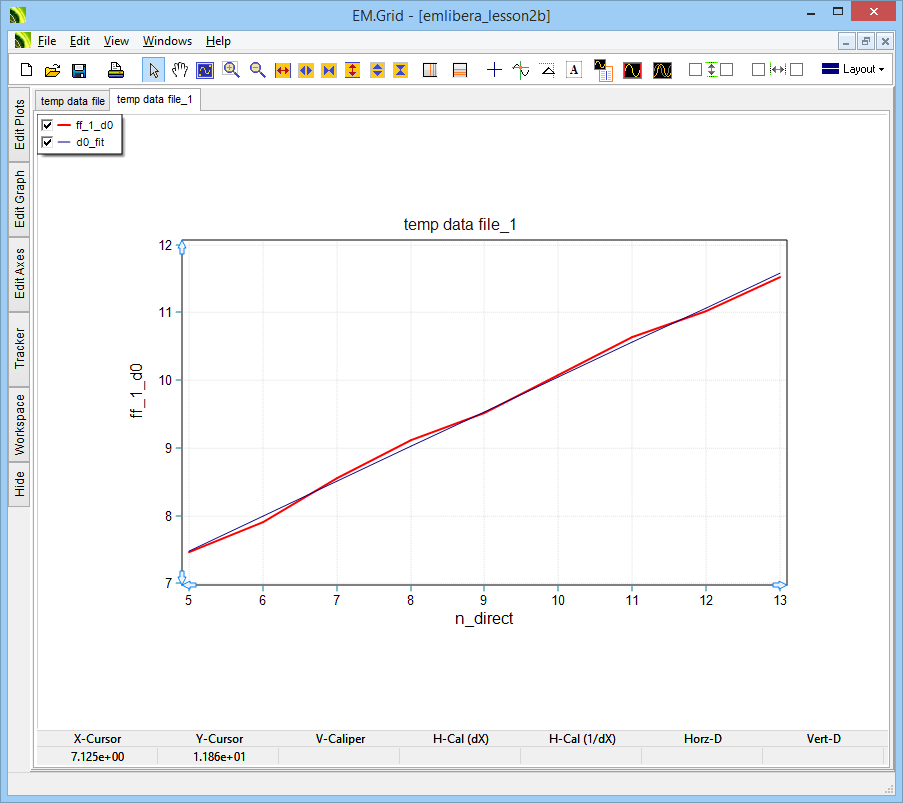Toggle the ff_1_d0 plot checkbox
Image resolution: width=903 pixels, height=803 pixels.
click(x=46, y=126)
